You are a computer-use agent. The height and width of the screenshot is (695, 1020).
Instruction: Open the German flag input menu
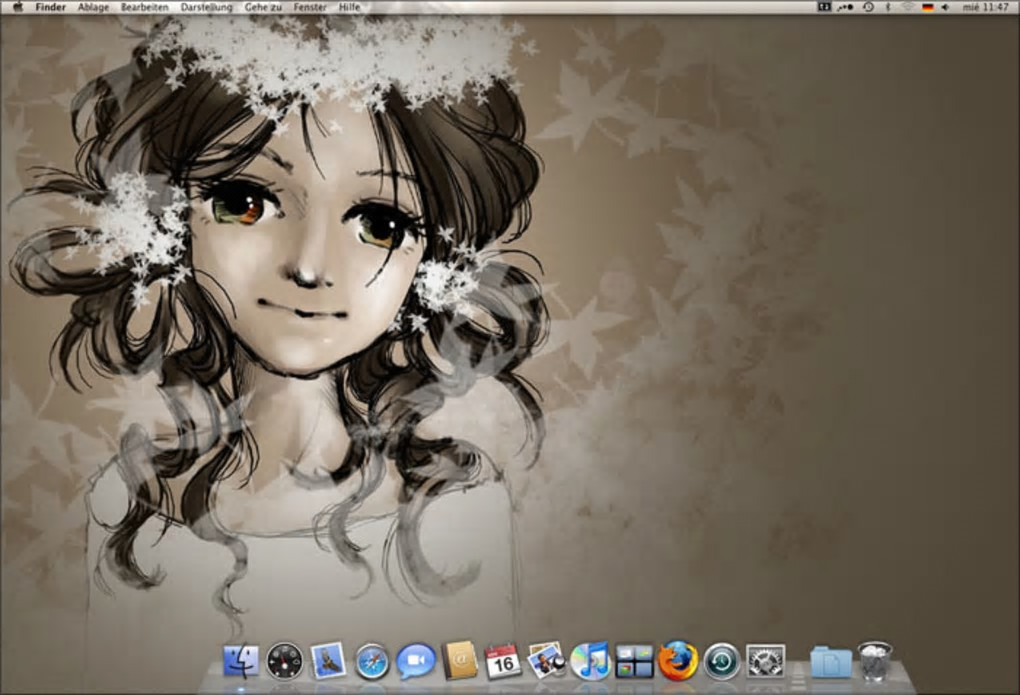(928, 7)
